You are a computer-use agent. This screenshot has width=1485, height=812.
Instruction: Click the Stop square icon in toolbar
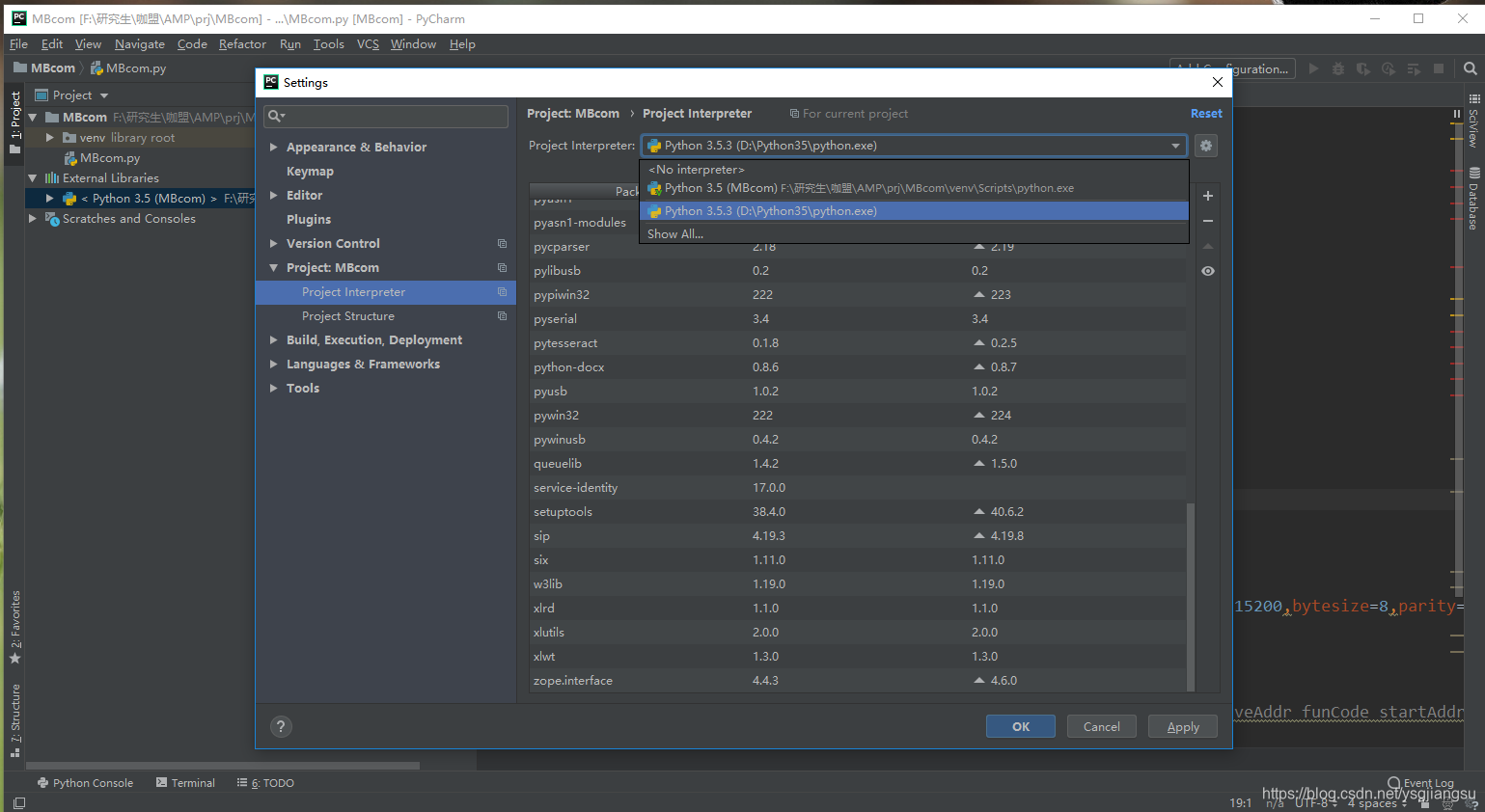coord(1439,68)
